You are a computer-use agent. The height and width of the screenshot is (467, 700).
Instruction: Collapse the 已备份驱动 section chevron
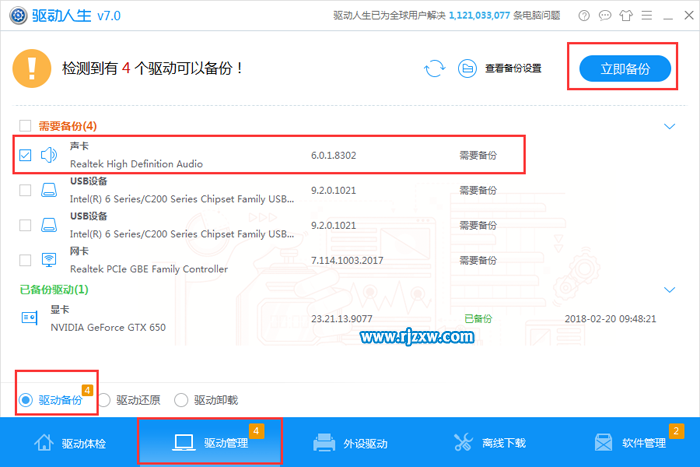pos(670,290)
